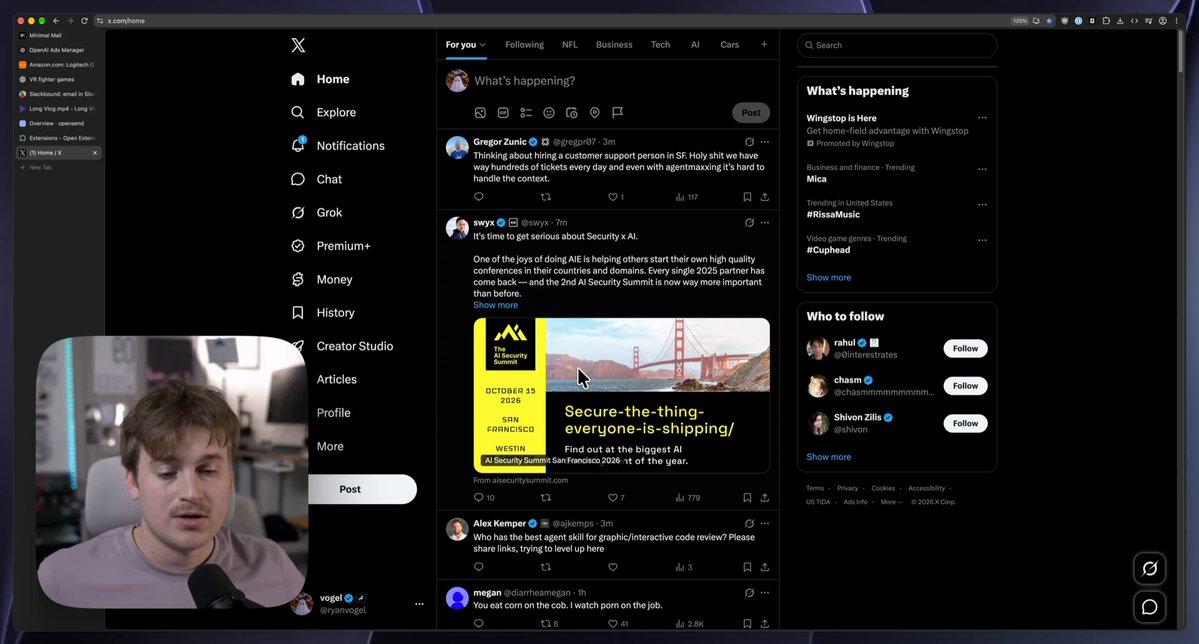Image resolution: width=1199 pixels, height=644 pixels.
Task: View analytics on the swyx post
Action: tap(687, 497)
